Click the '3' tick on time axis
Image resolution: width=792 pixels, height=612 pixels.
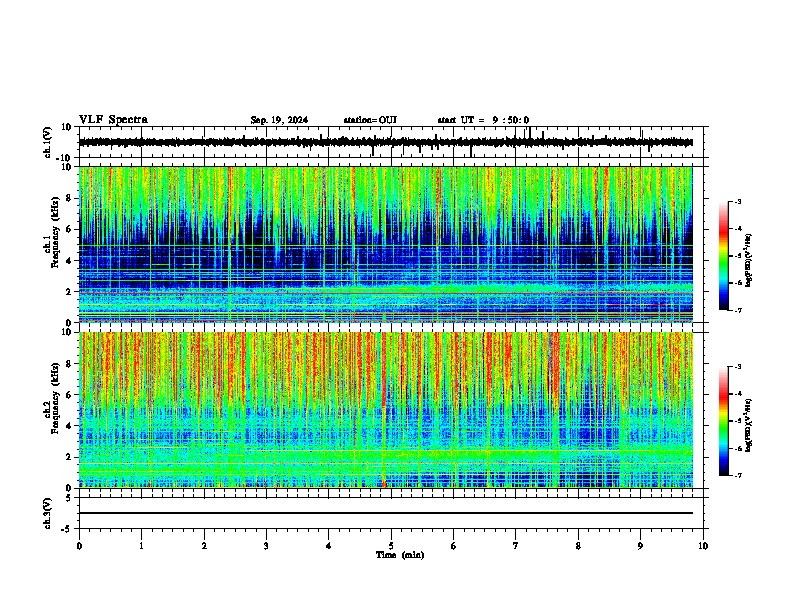pyautogui.click(x=266, y=546)
